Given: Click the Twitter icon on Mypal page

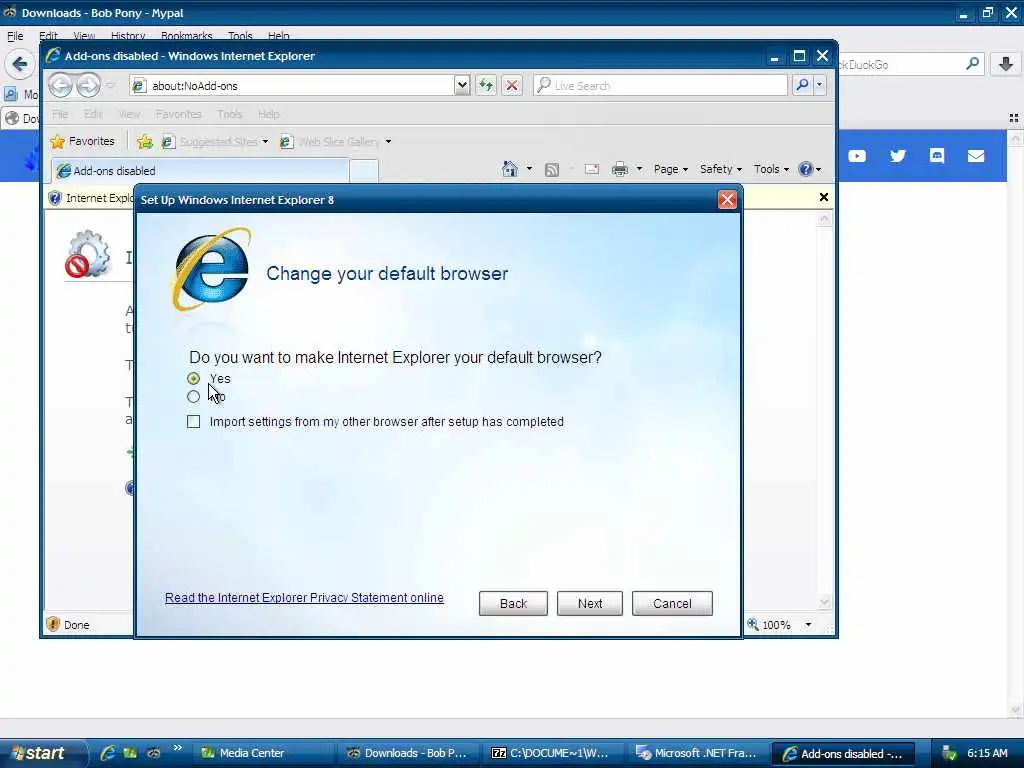Looking at the screenshot, I should (x=898, y=155).
